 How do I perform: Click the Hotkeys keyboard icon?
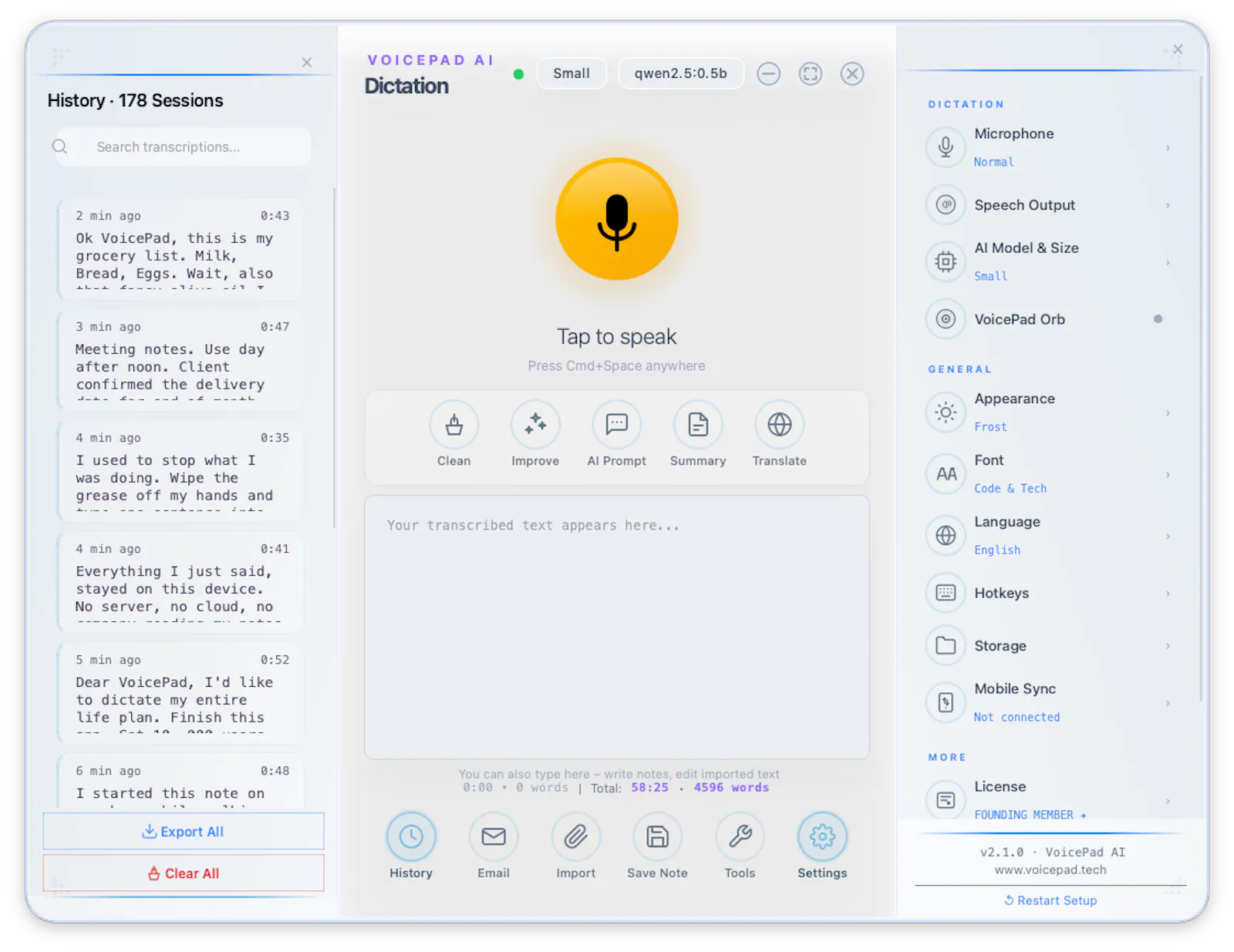[x=946, y=593]
